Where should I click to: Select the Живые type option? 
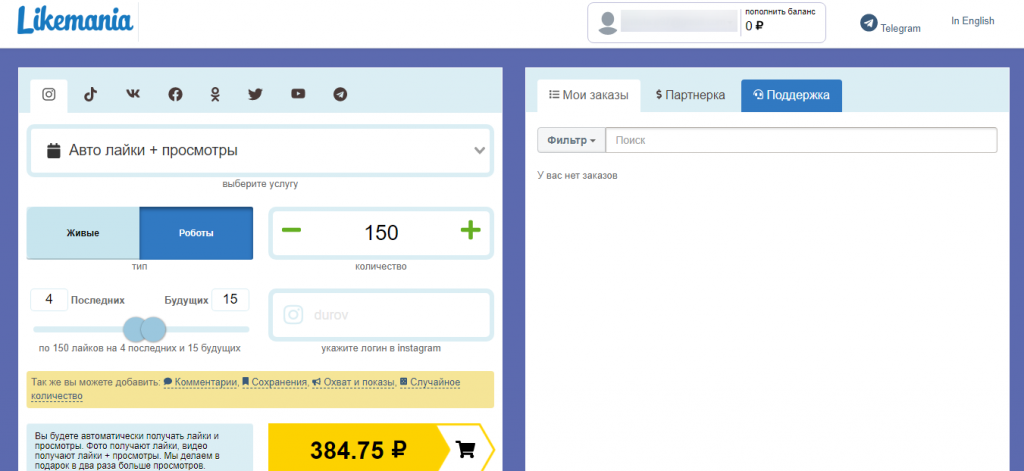(83, 233)
